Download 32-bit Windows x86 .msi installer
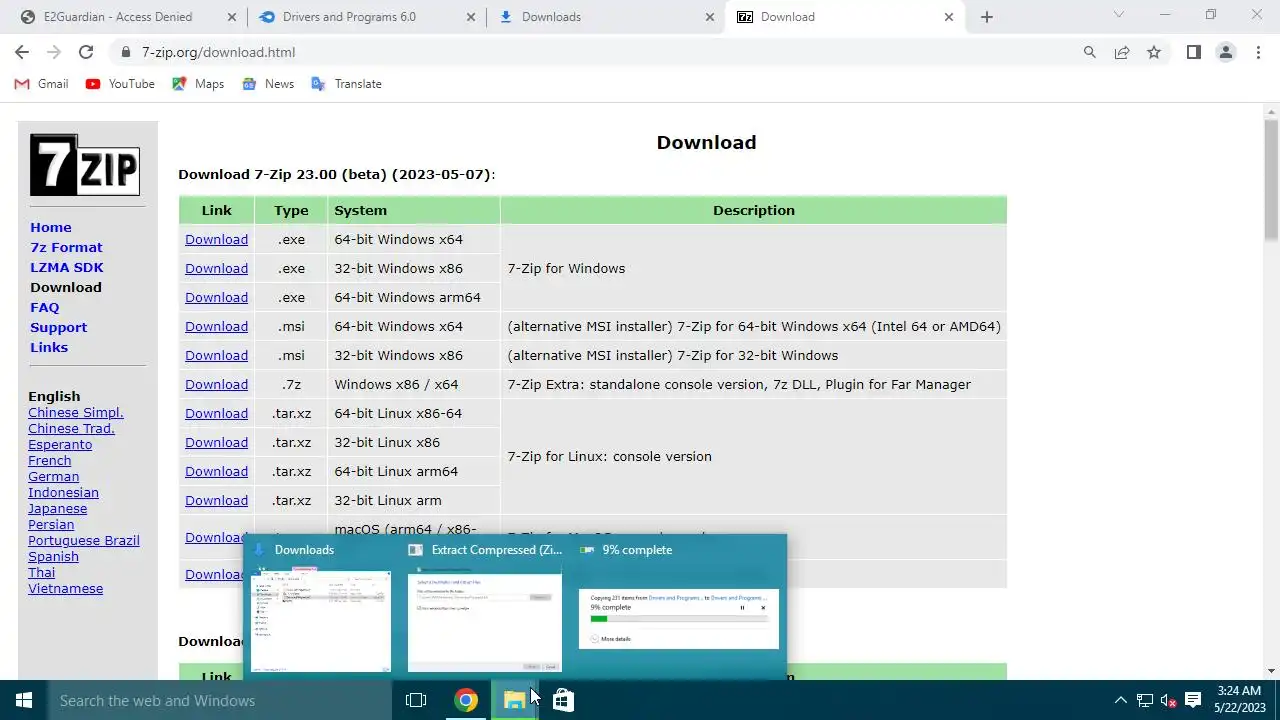Screen dimensions: 1280x720 pos(216,356)
